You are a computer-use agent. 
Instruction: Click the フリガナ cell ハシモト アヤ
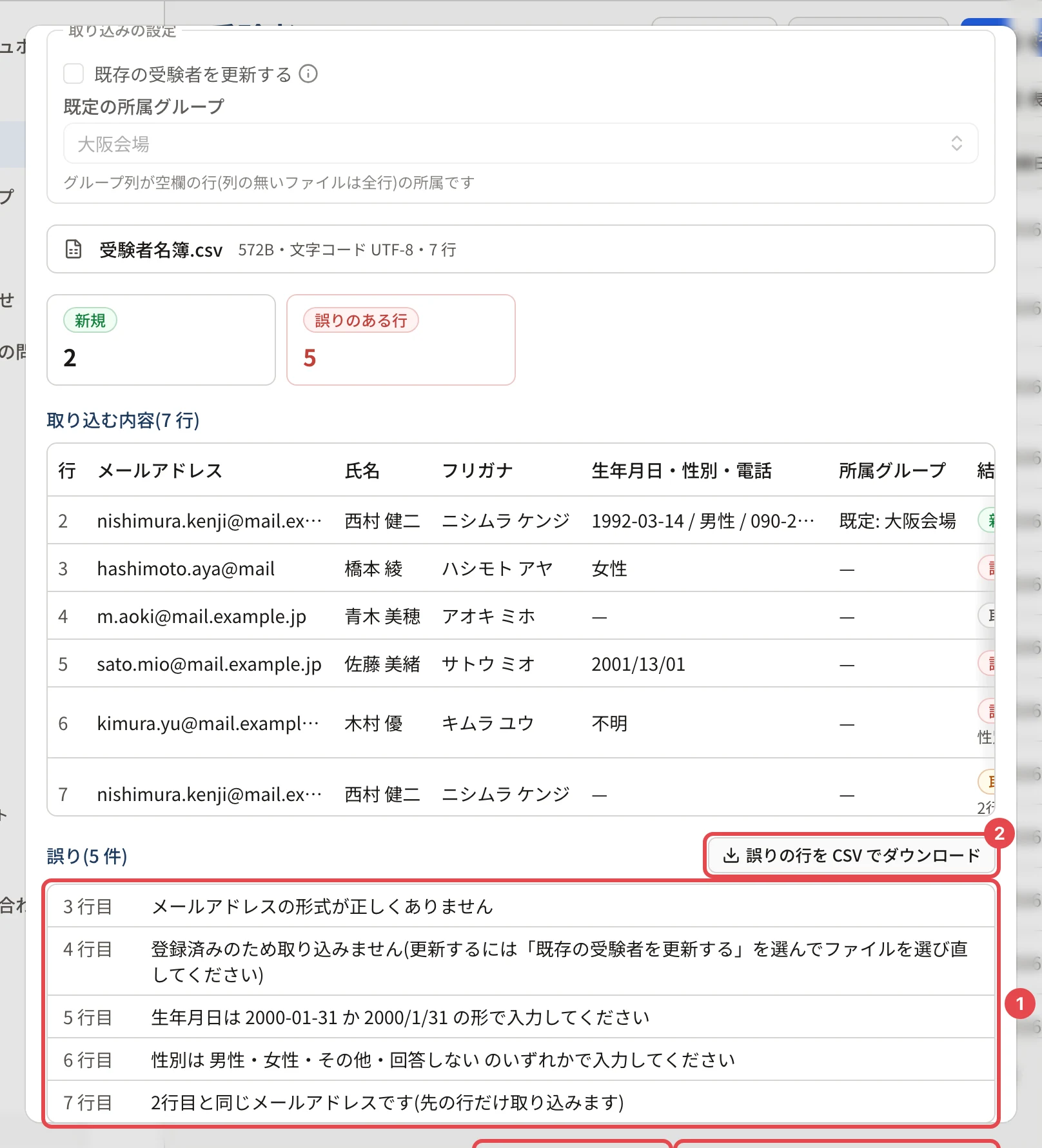[x=497, y=569]
